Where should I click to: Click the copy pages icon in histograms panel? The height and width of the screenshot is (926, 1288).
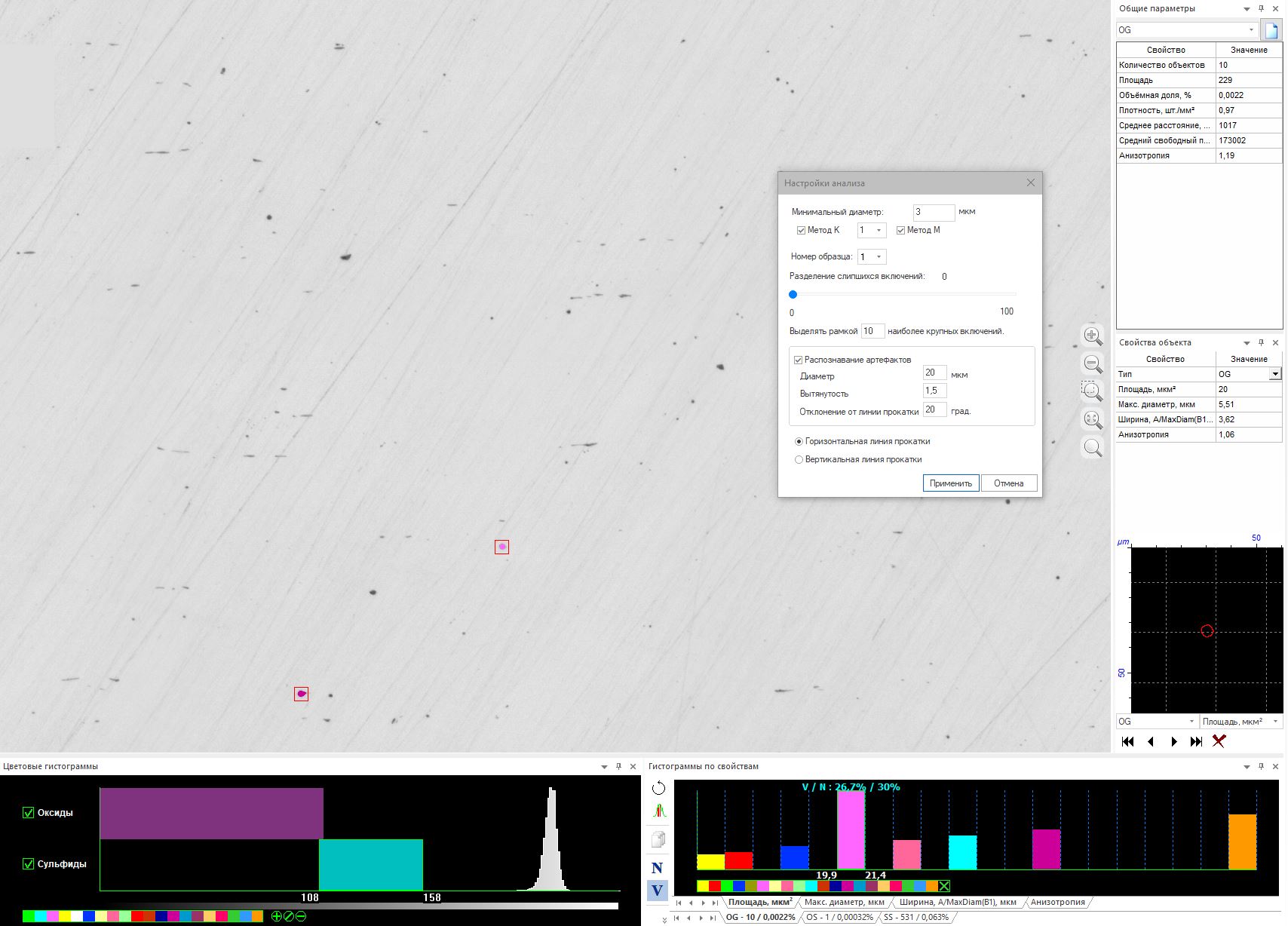[658, 839]
